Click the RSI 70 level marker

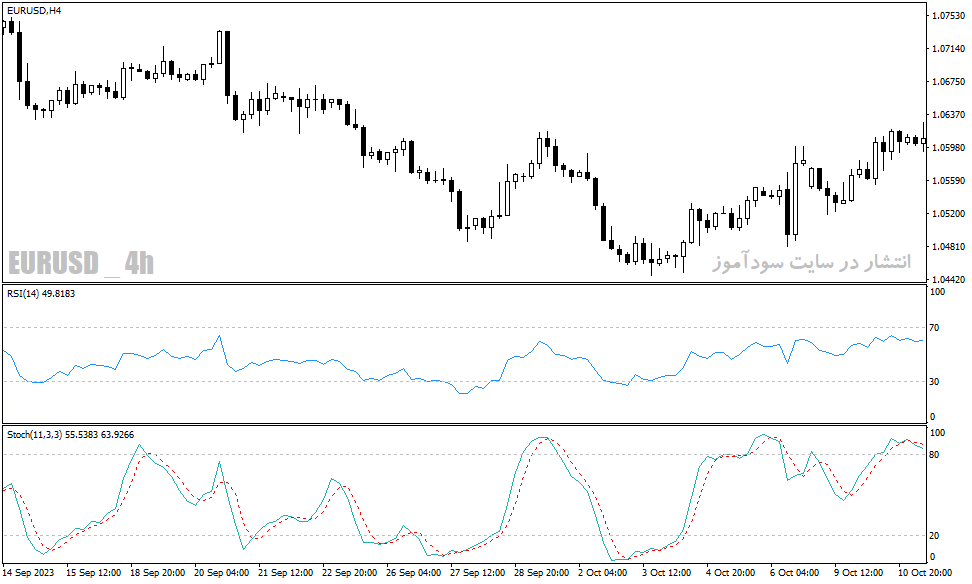click(935, 327)
